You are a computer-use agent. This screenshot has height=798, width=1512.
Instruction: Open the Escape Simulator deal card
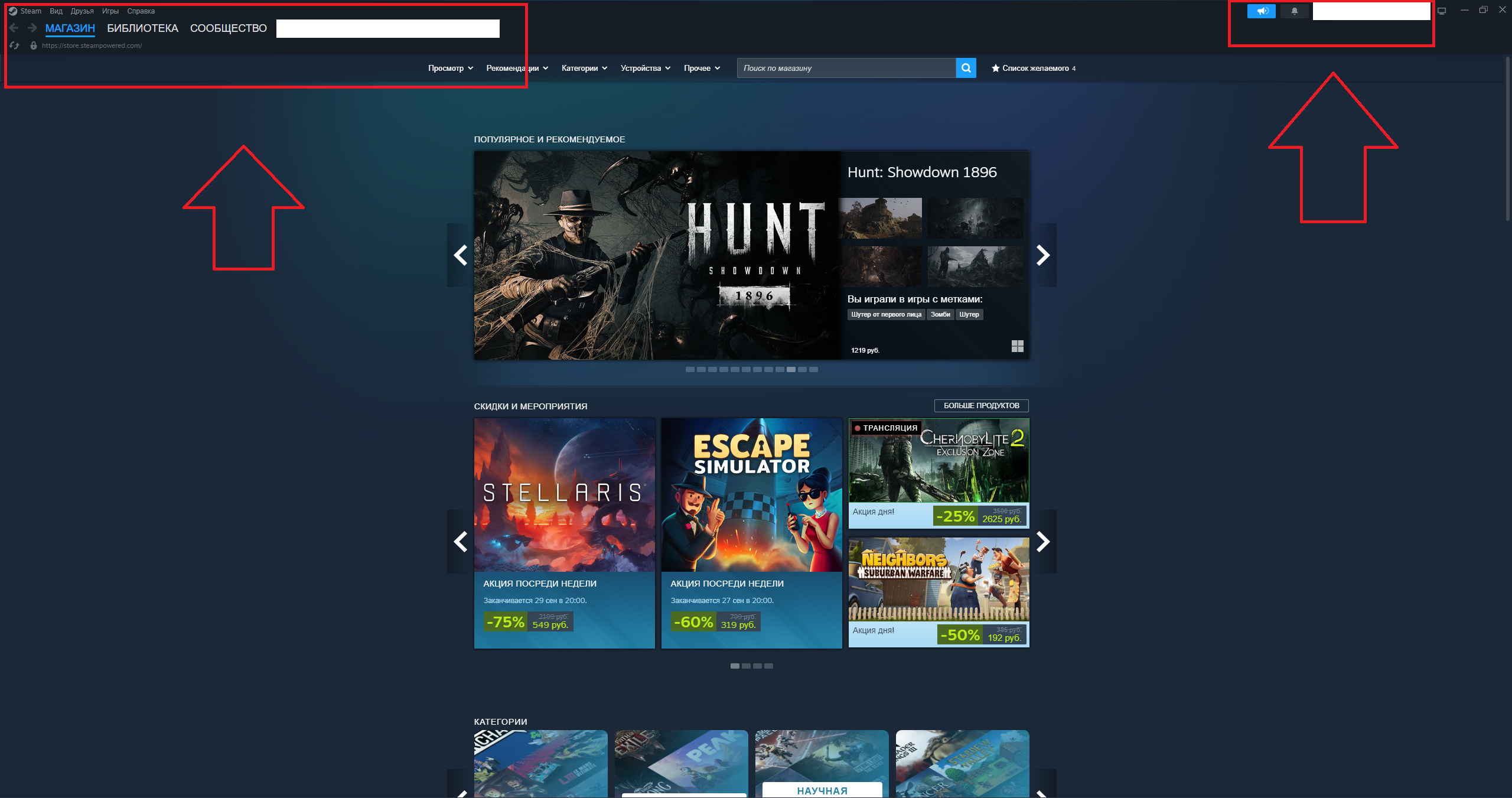pos(752,533)
